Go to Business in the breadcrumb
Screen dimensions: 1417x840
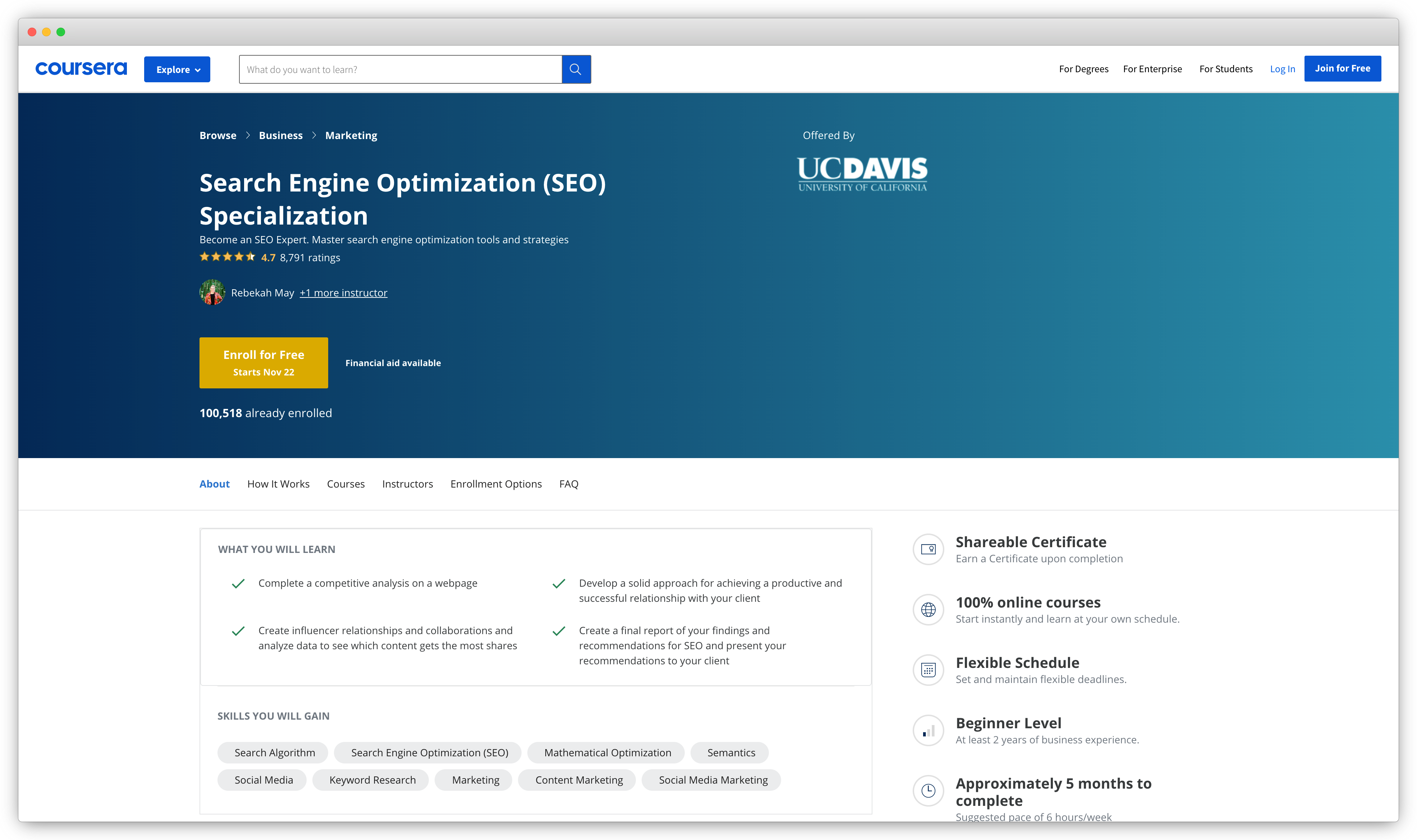(280, 135)
